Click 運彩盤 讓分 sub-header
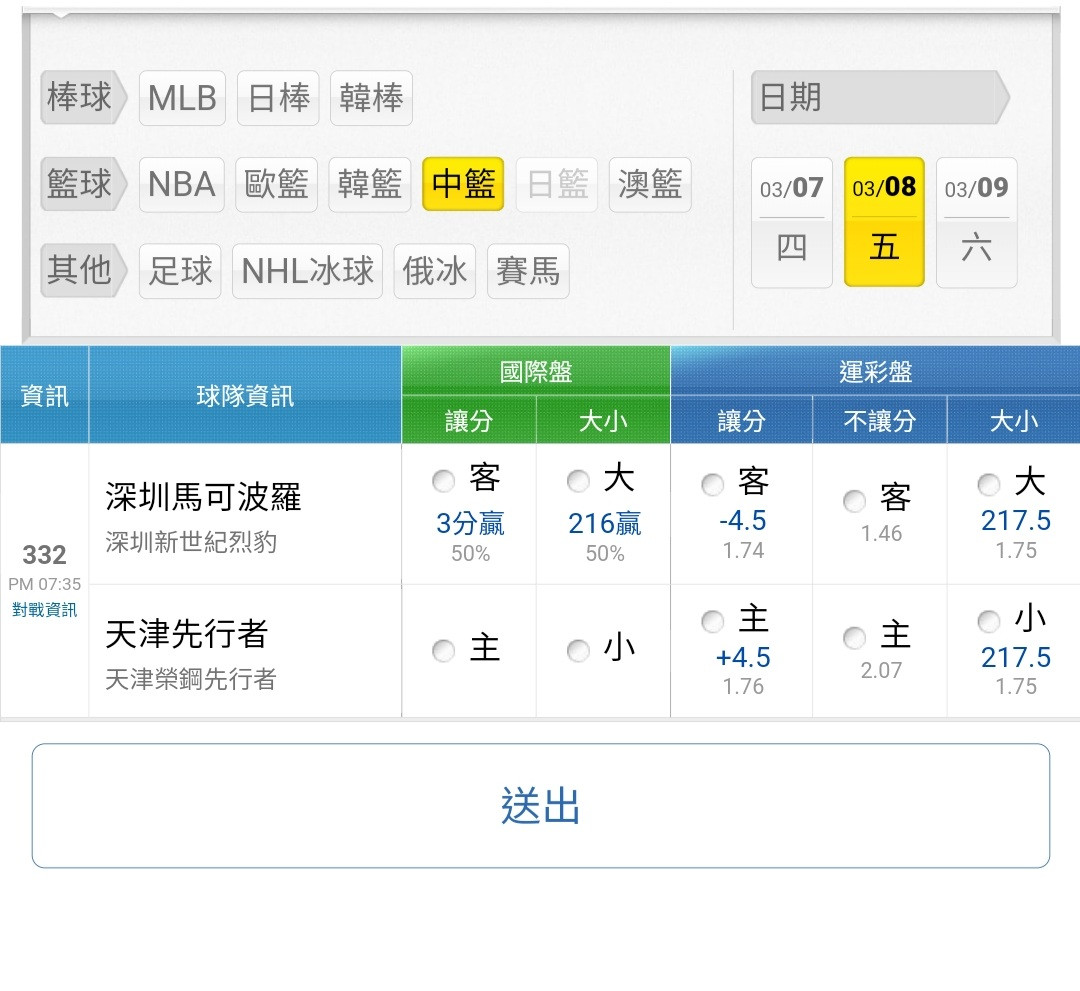Image resolution: width=1080 pixels, height=991 pixels. [x=742, y=421]
